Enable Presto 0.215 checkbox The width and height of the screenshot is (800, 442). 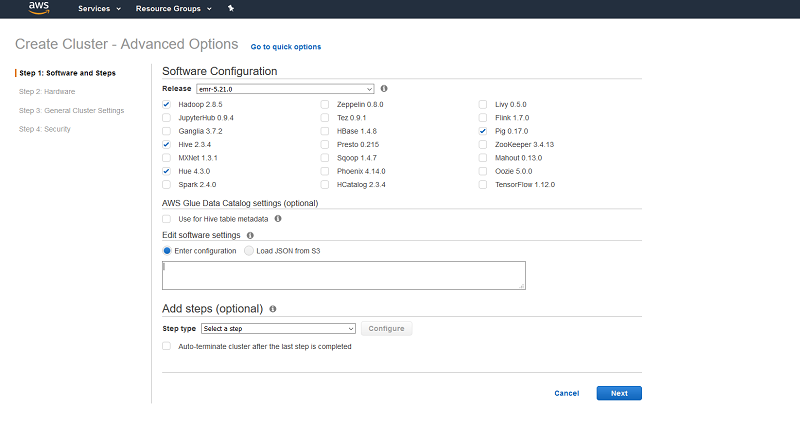click(324, 144)
